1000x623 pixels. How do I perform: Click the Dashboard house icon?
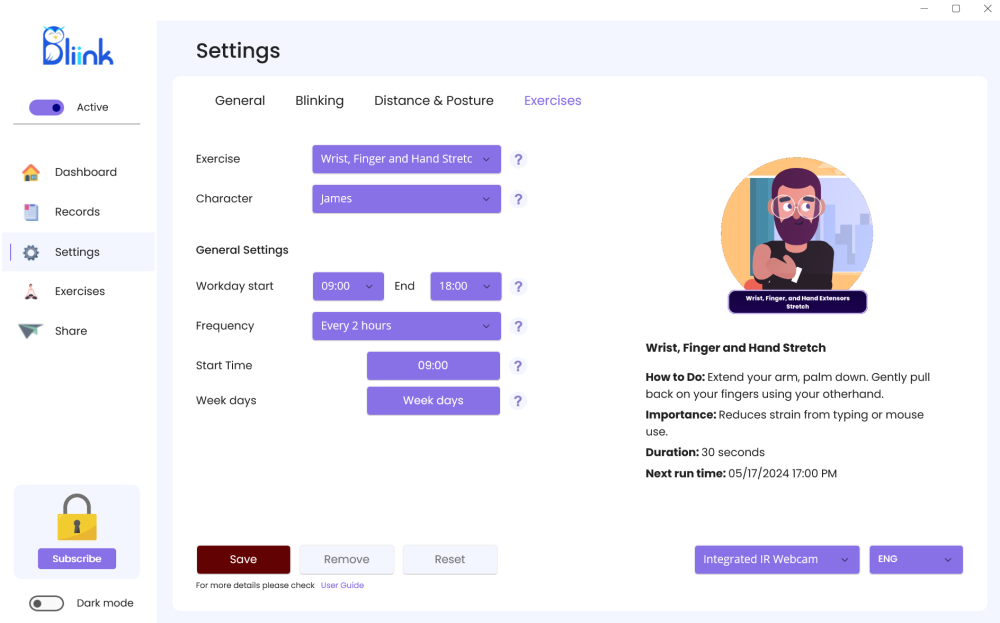coord(31,172)
